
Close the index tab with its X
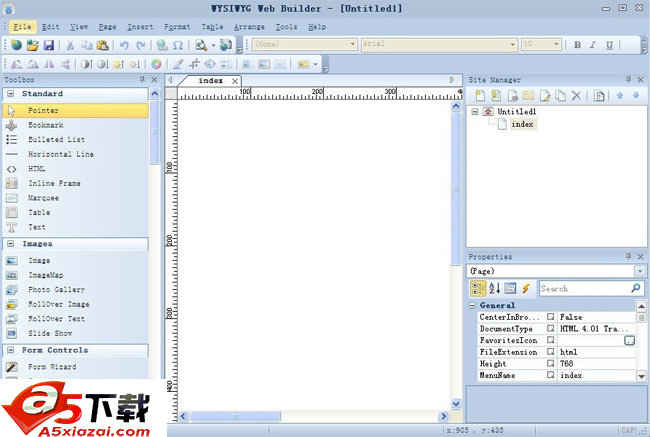235,81
